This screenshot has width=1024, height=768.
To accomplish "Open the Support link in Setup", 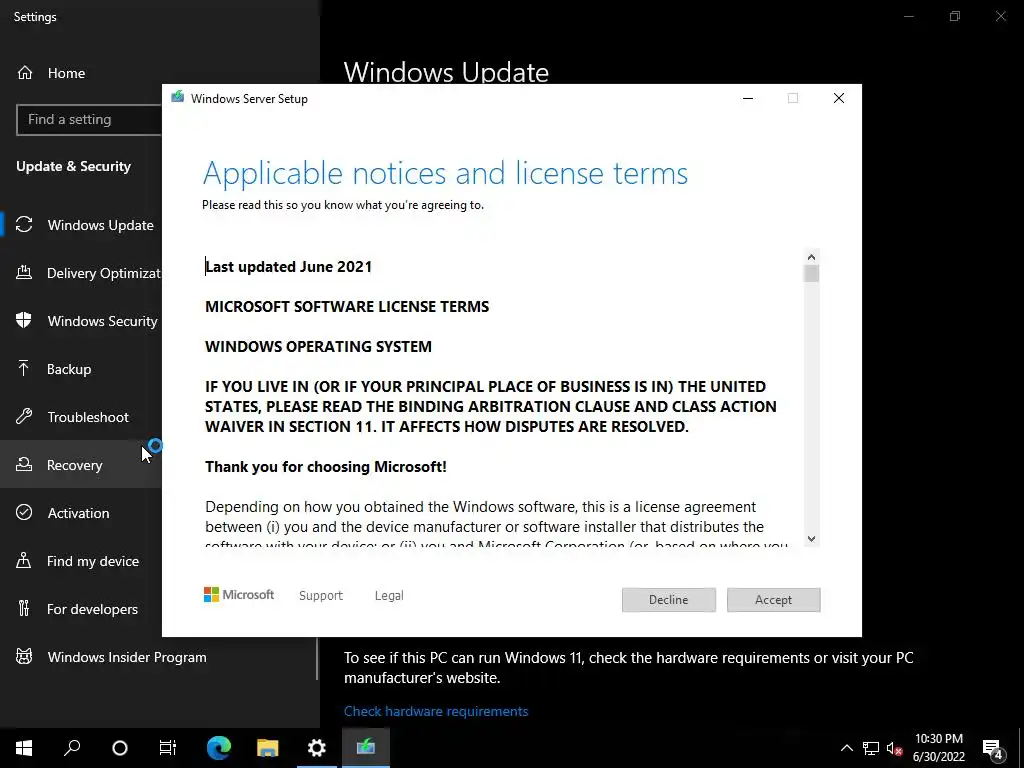I will [321, 596].
